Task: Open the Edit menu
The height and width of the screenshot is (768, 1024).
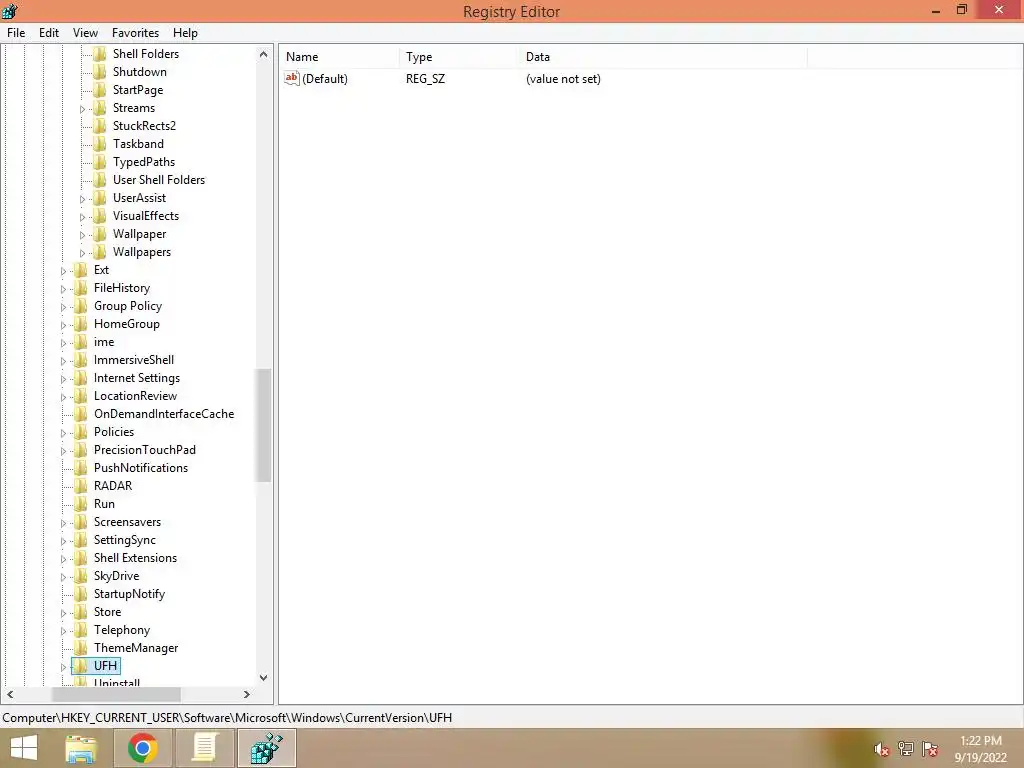Action: [x=48, y=33]
